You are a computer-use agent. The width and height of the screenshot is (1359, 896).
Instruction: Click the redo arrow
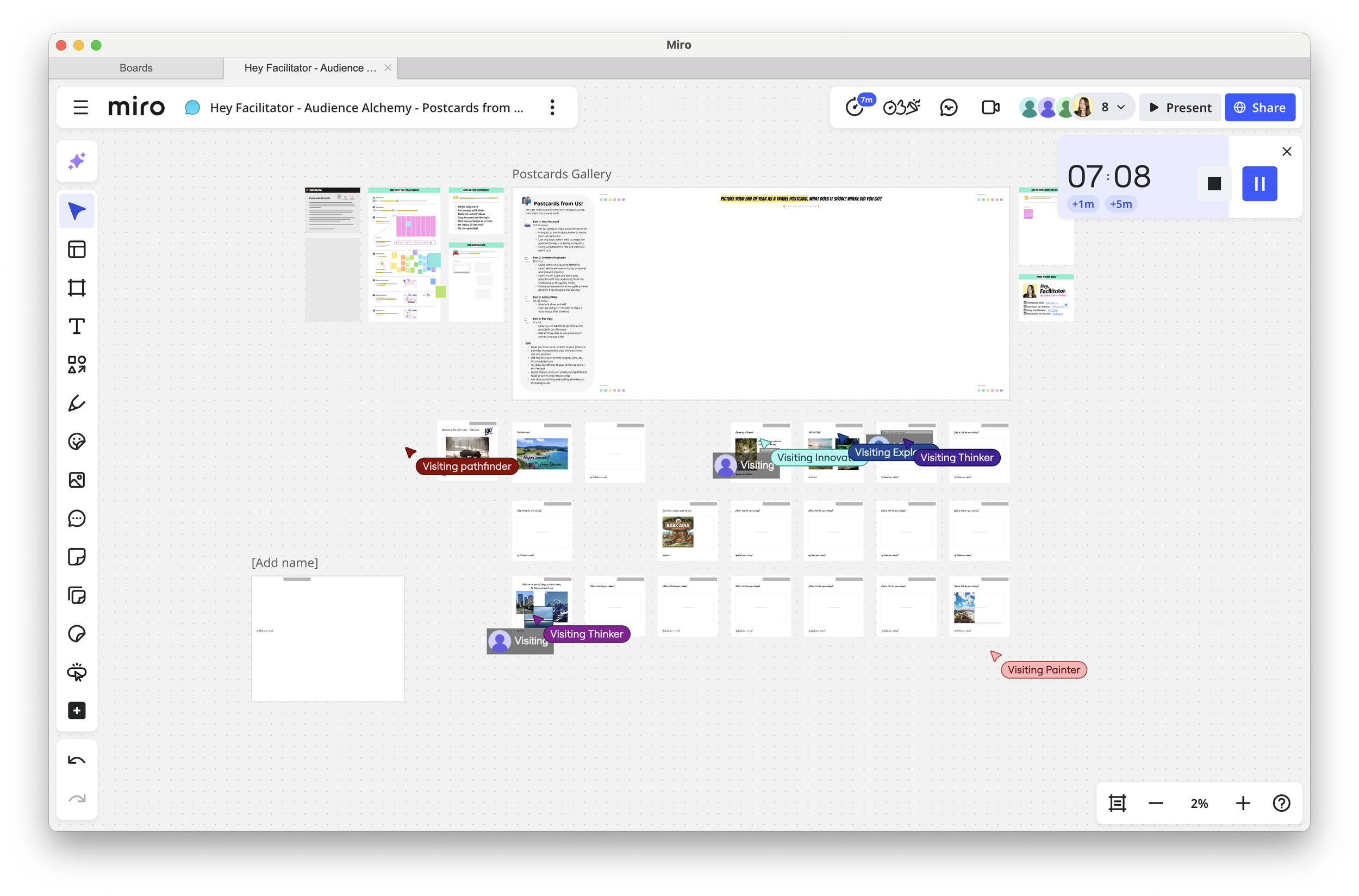coord(77,799)
